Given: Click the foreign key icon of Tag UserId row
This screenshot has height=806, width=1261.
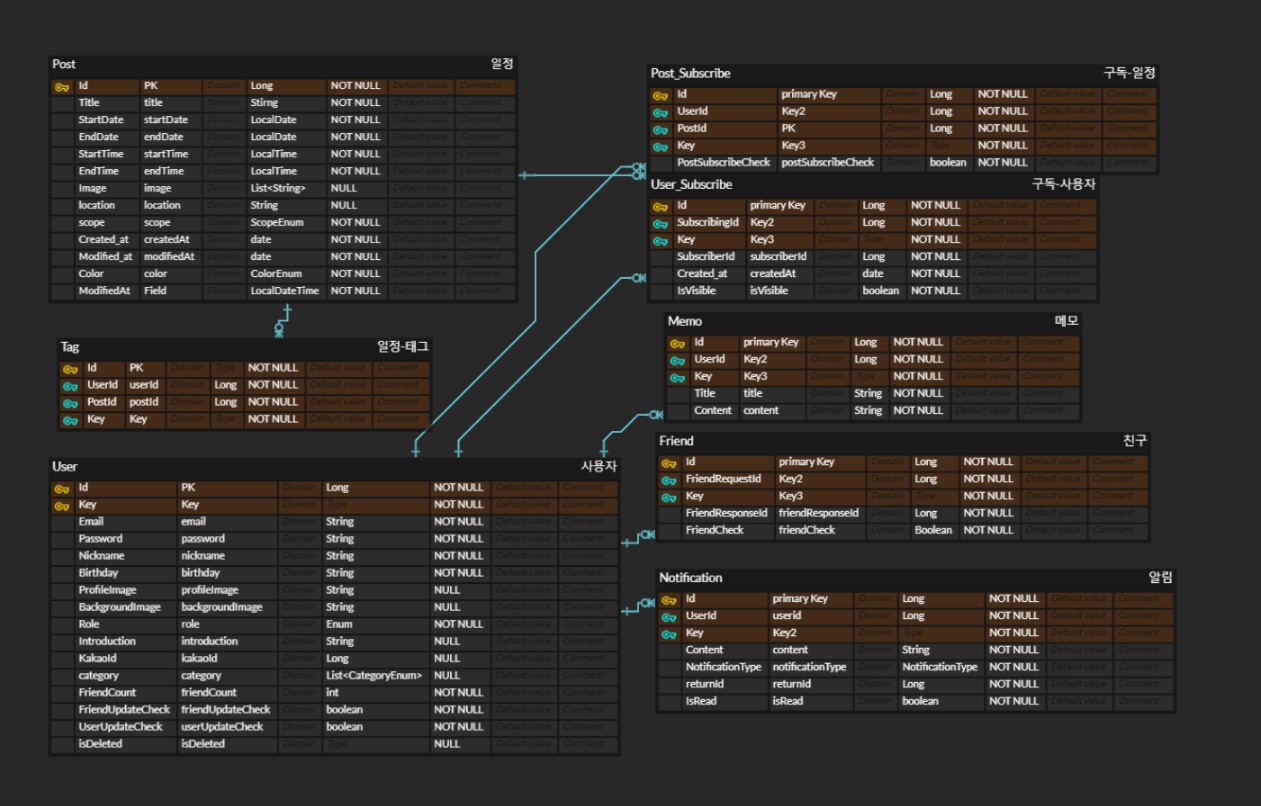Looking at the screenshot, I should 69,385.
